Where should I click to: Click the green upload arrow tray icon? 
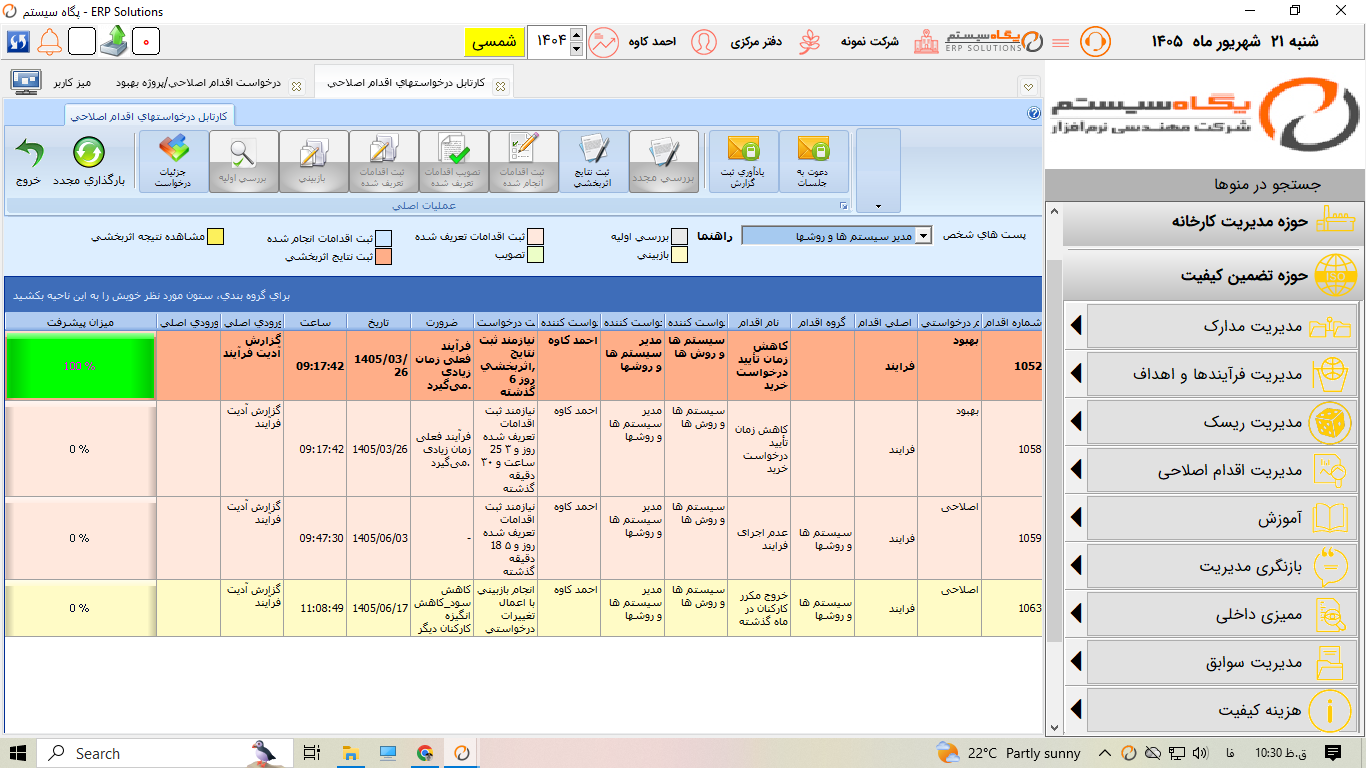(114, 42)
